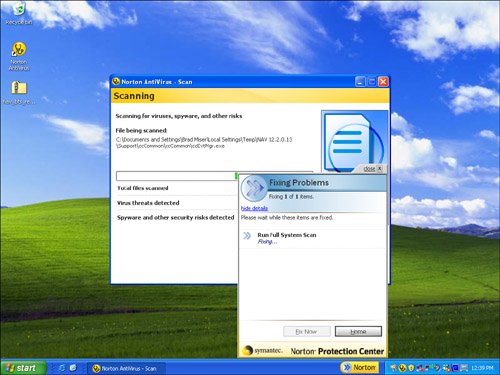Click the 'Fixing...' status text
The height and width of the screenshot is (375, 500).
[267, 242]
